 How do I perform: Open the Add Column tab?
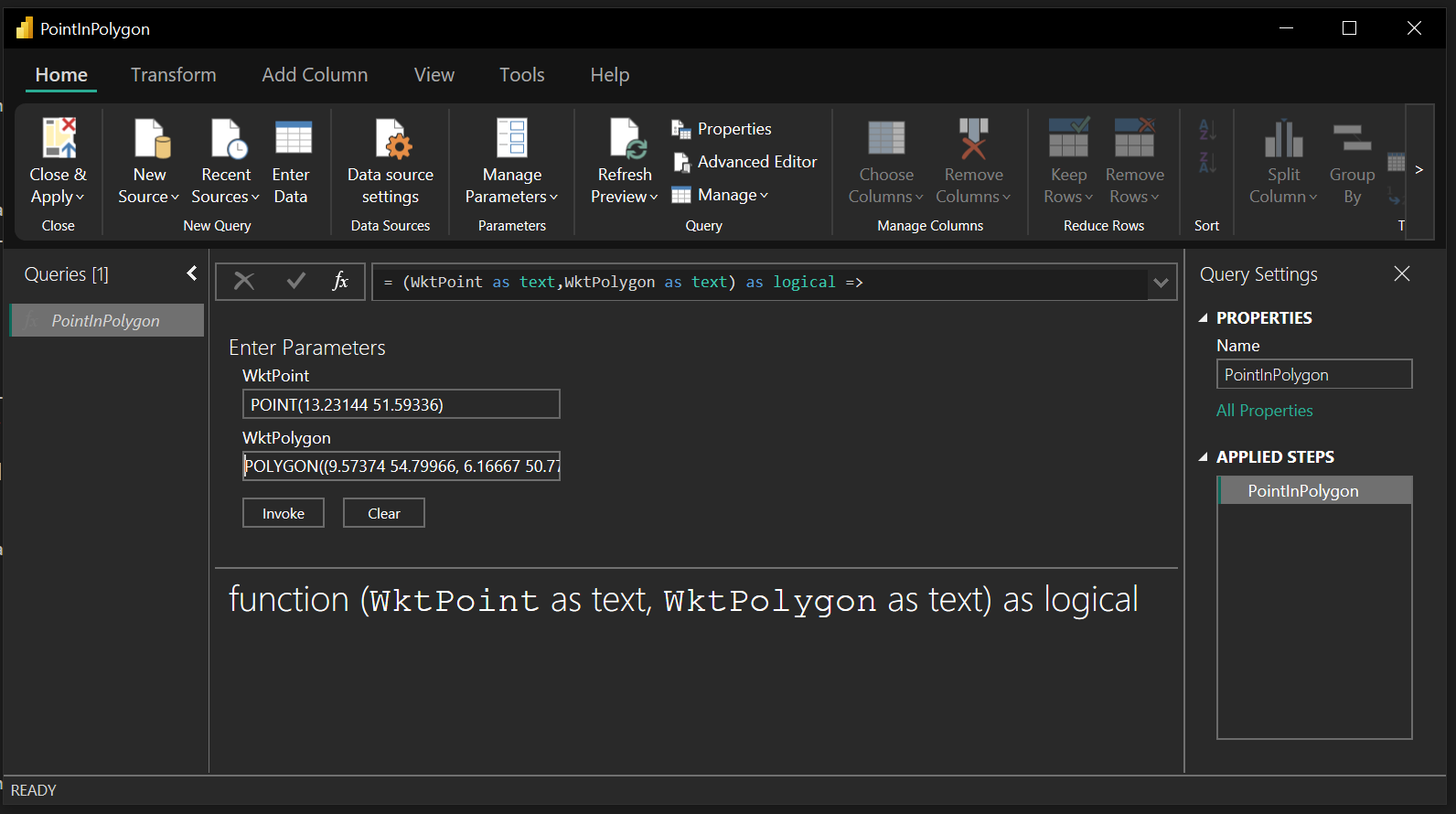tap(315, 75)
